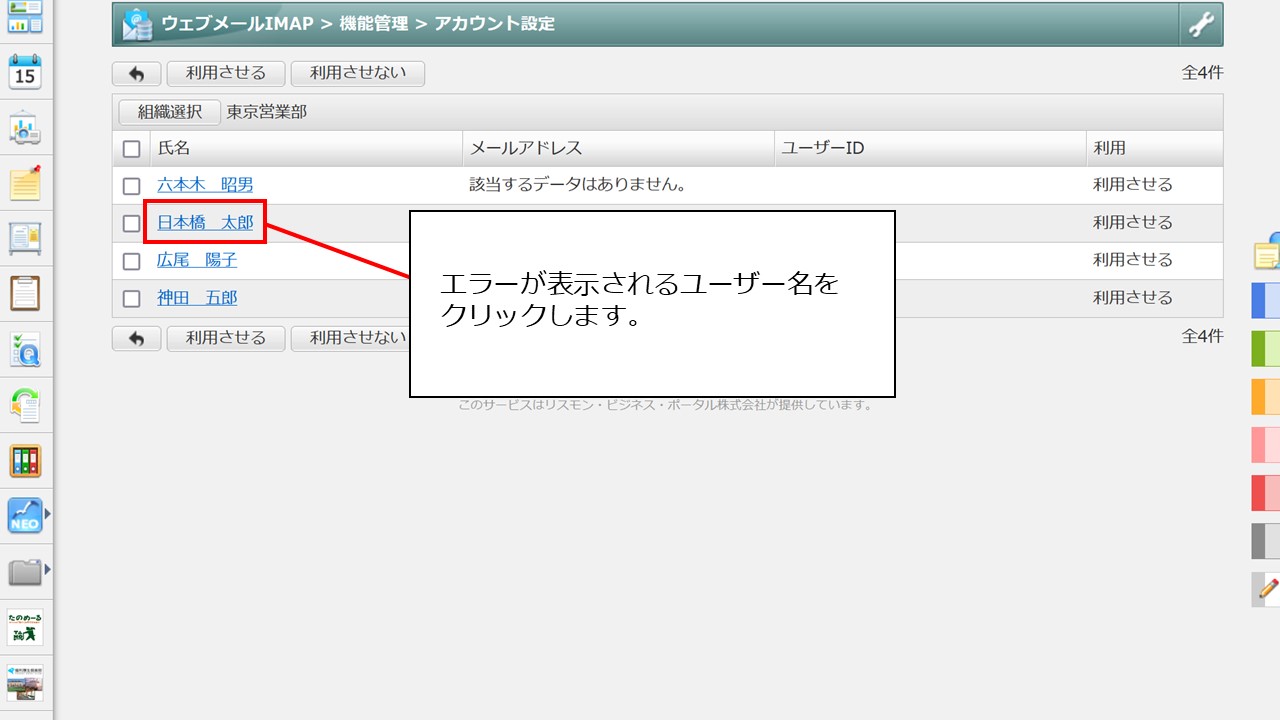Open the photo banner thumbnail below たのめーる

point(25,682)
